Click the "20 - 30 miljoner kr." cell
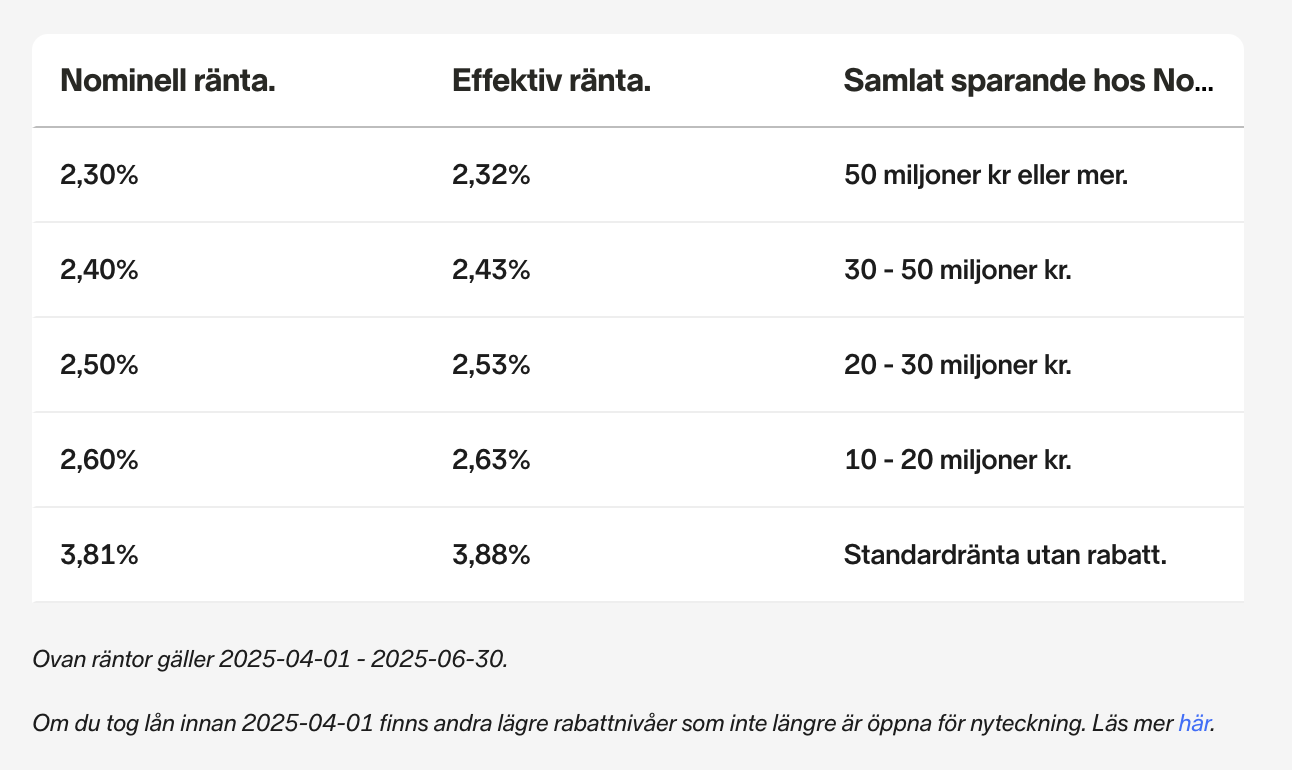 957,365
